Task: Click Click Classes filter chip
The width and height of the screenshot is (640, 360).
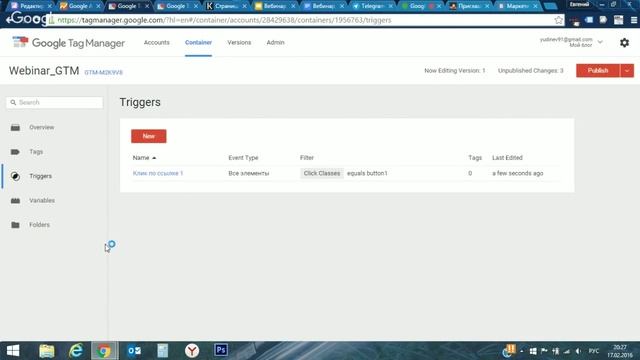Action: [x=322, y=173]
